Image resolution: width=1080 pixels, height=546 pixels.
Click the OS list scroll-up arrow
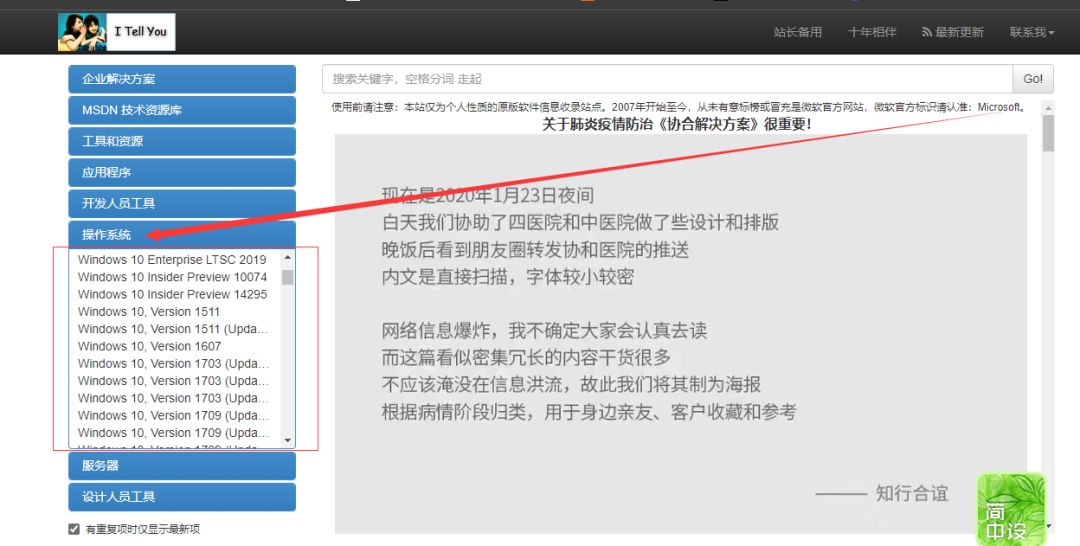(288, 258)
